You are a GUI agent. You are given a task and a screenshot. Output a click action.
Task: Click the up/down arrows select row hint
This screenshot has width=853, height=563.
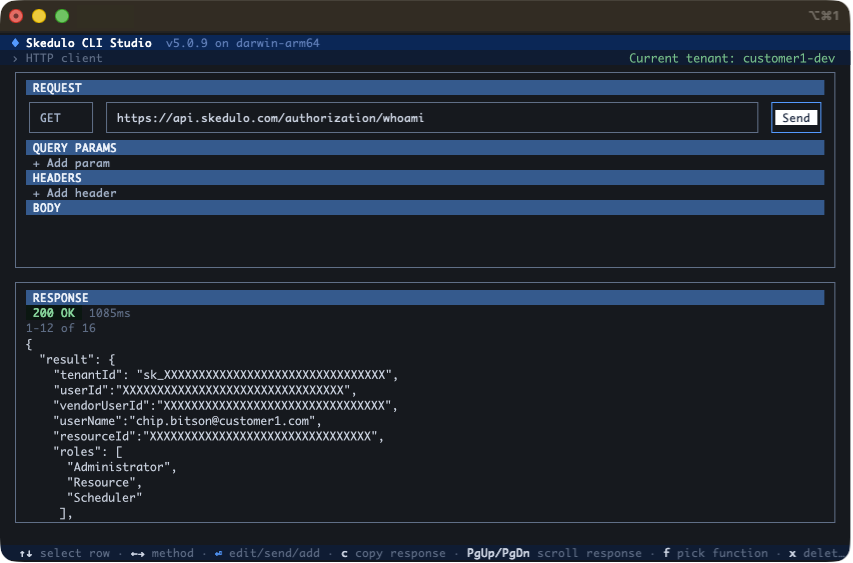(65, 553)
